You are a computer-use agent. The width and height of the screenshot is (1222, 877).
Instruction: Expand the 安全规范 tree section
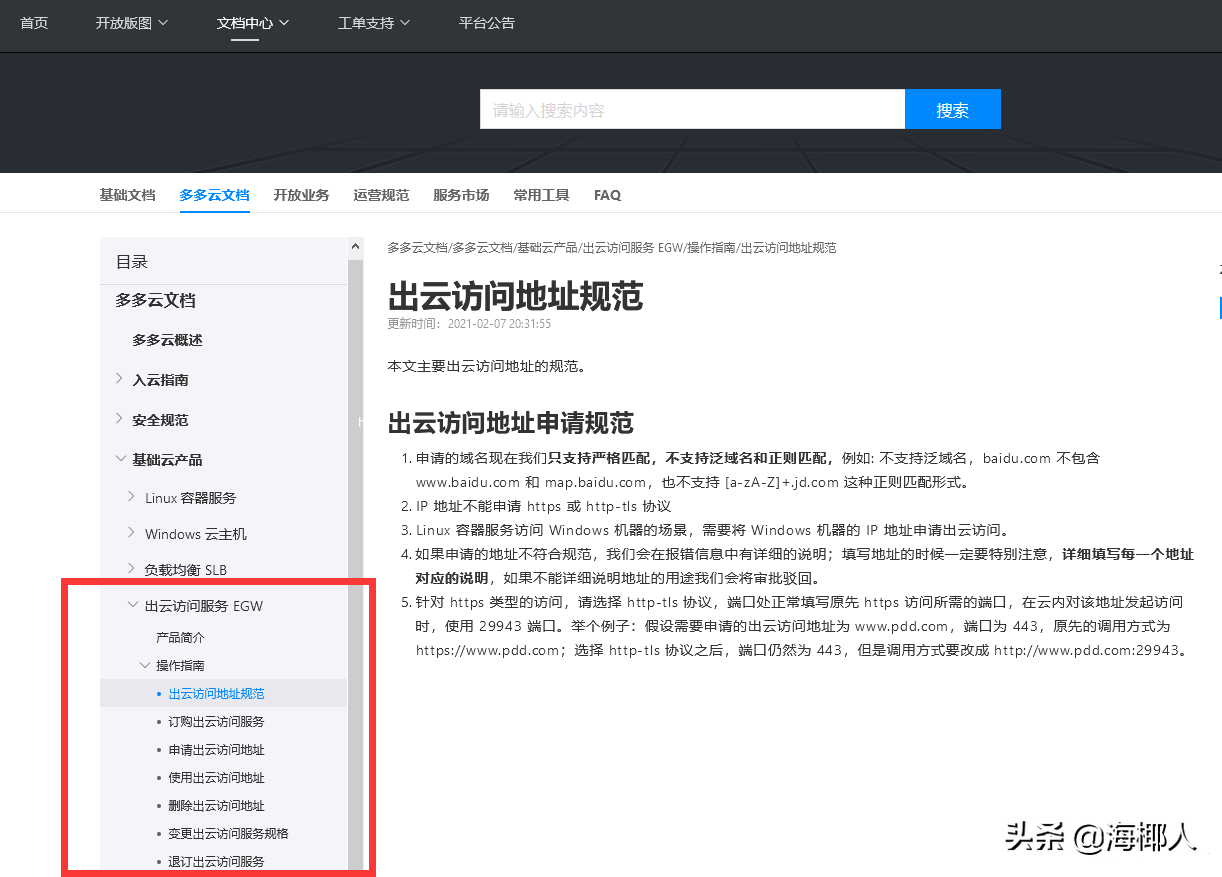pyautogui.click(x=163, y=419)
